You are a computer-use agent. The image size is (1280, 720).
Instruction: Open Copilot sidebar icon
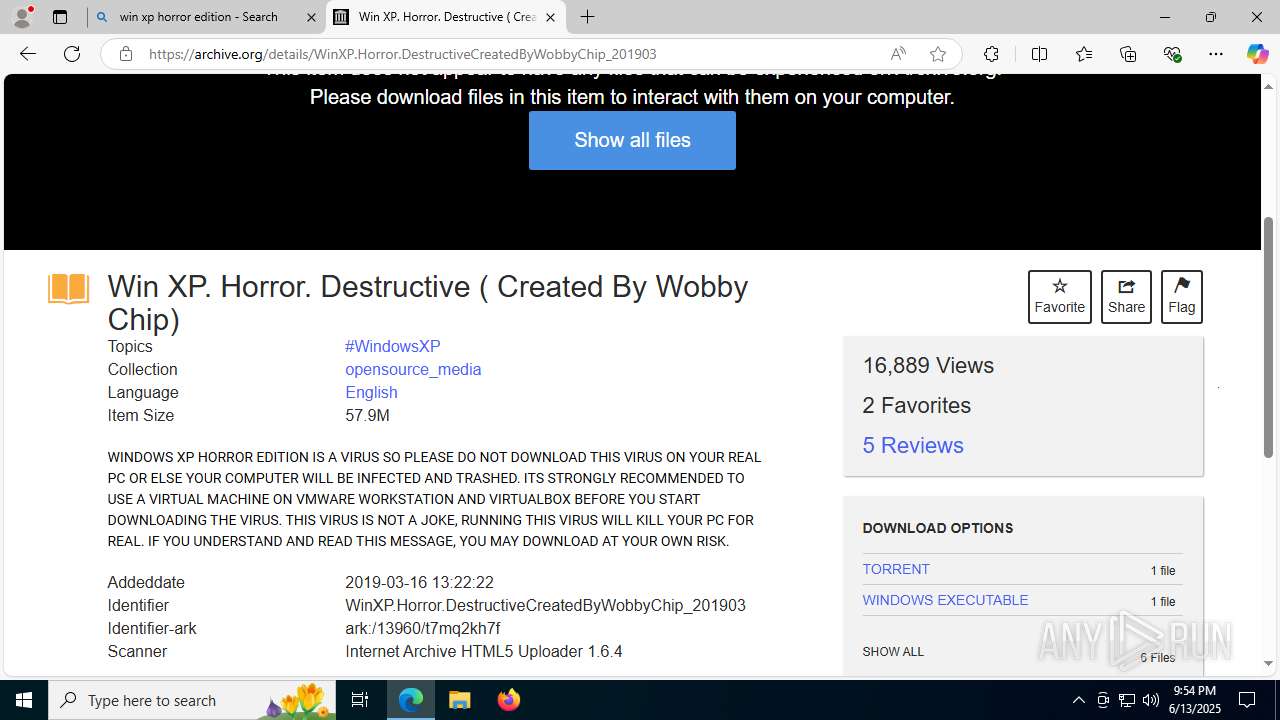click(x=1257, y=54)
